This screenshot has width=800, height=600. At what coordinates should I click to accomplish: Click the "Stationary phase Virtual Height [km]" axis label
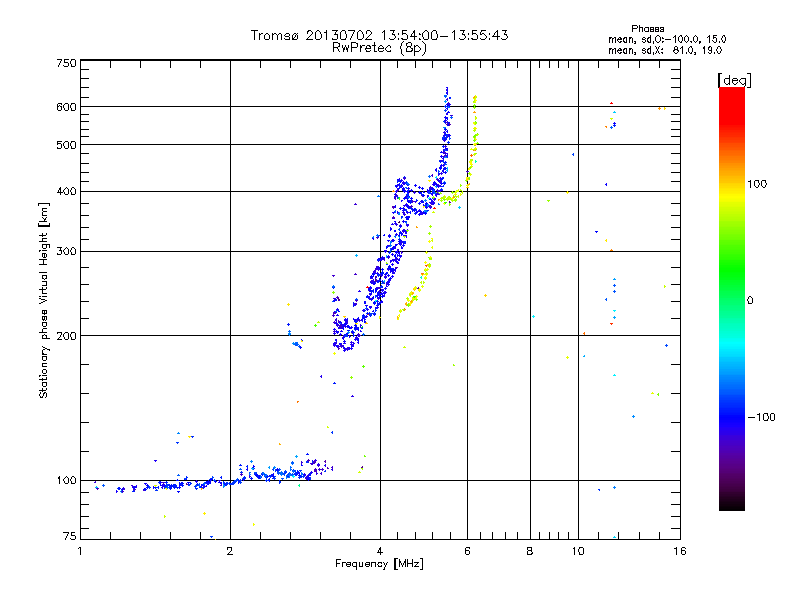coord(43,301)
